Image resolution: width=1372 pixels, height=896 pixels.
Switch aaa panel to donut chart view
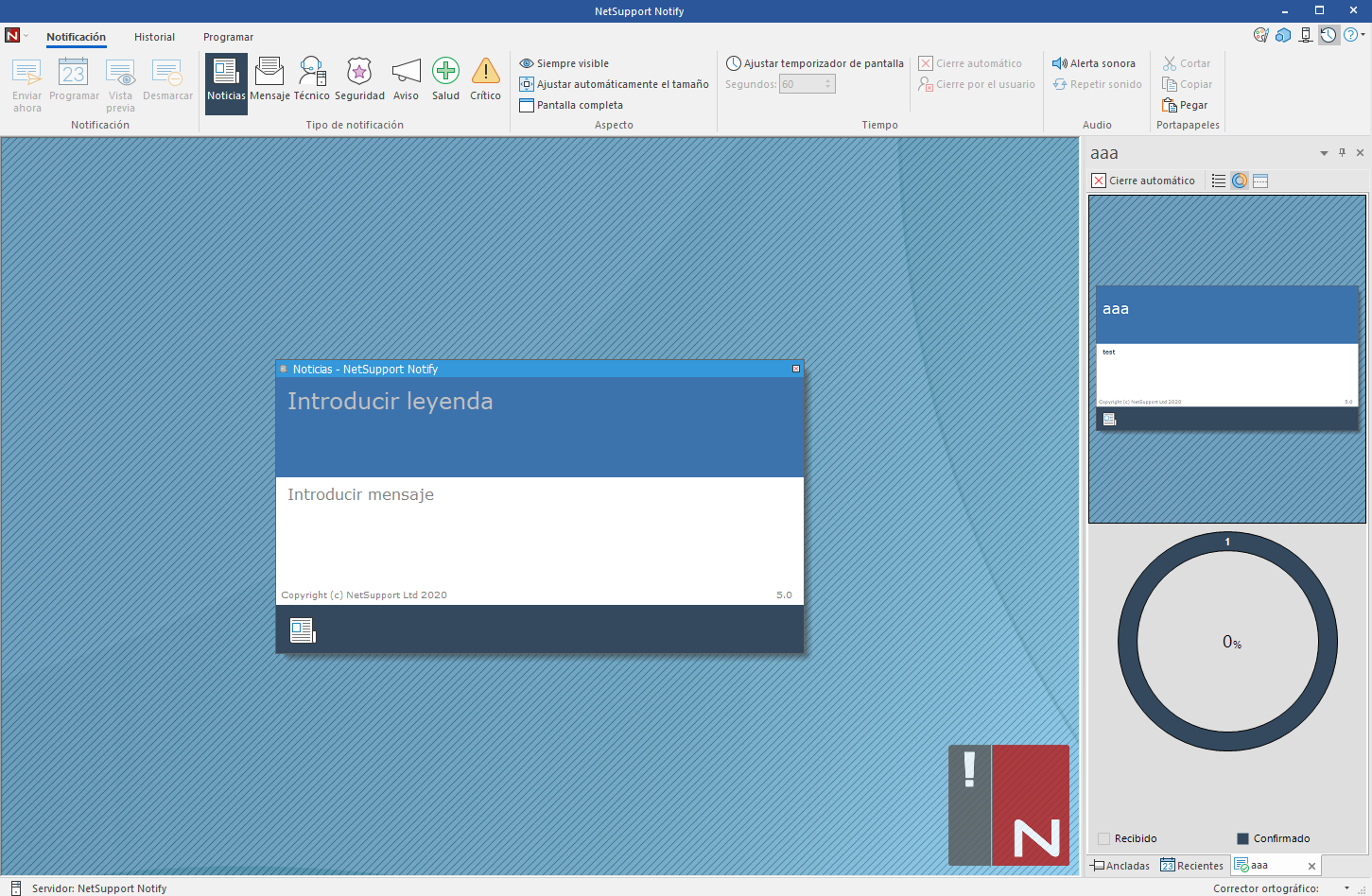tap(1240, 181)
